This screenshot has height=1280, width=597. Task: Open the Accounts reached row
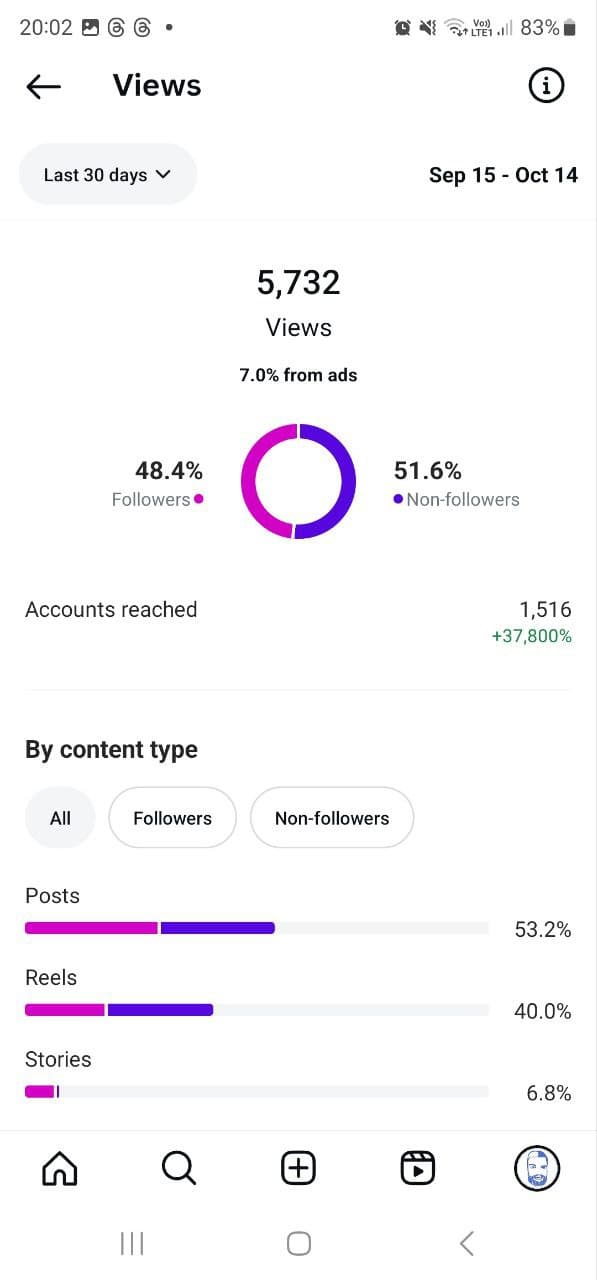298,622
